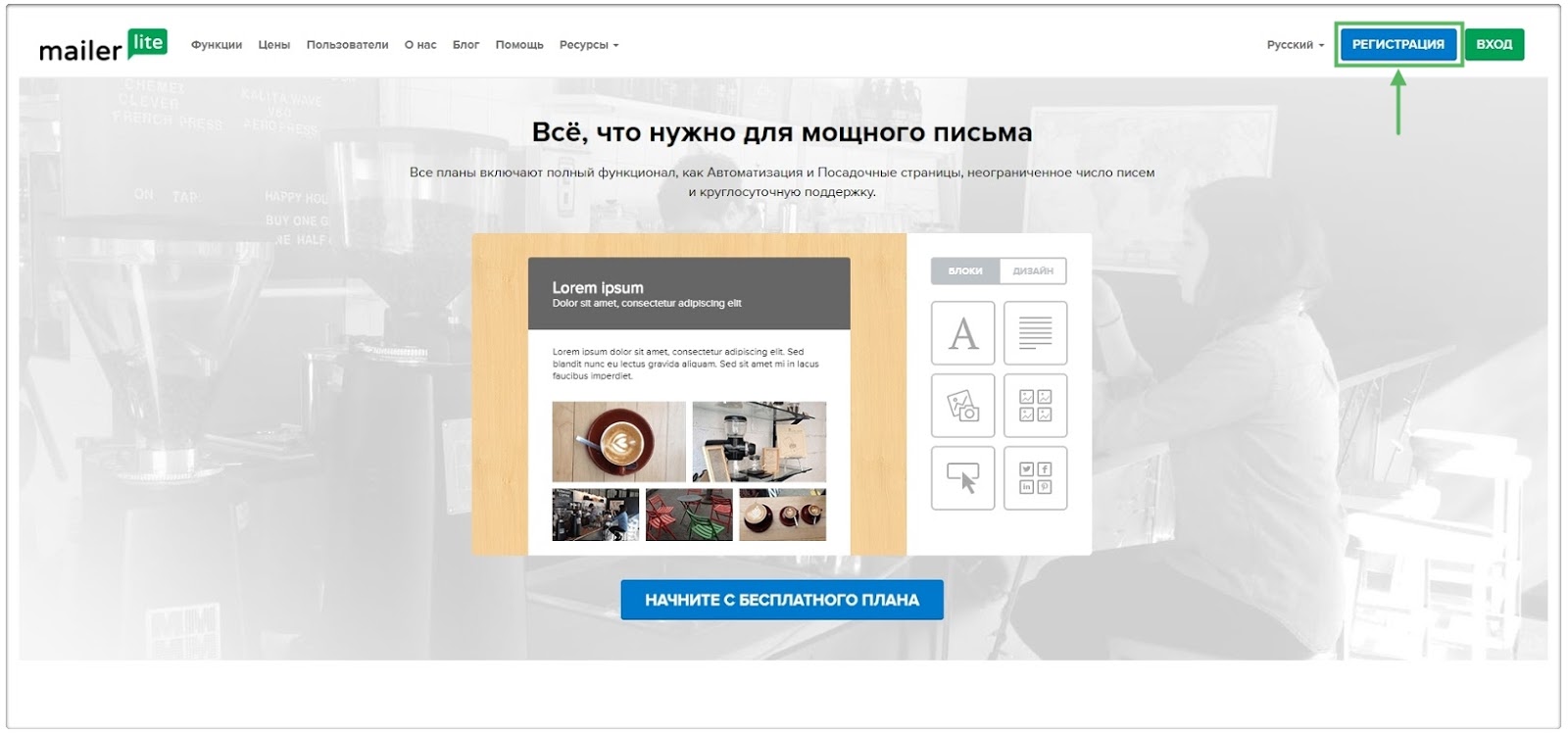1568x734 pixels.
Task: Click the MailerLite logo
Action: tap(103, 45)
